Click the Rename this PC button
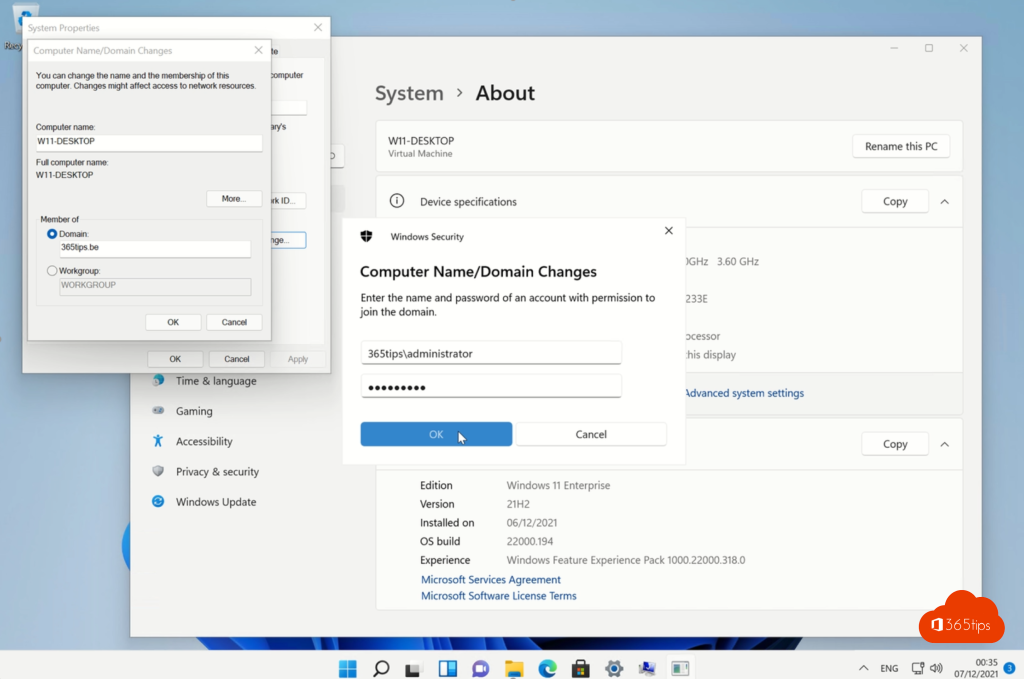Image resolution: width=1024 pixels, height=679 pixels. click(x=901, y=146)
